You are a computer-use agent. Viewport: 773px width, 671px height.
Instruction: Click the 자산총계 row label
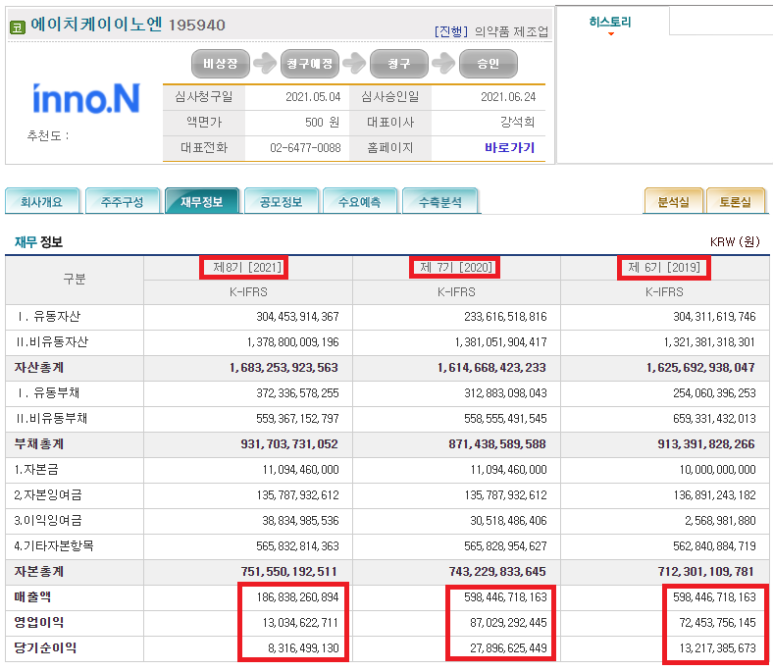coord(39,367)
